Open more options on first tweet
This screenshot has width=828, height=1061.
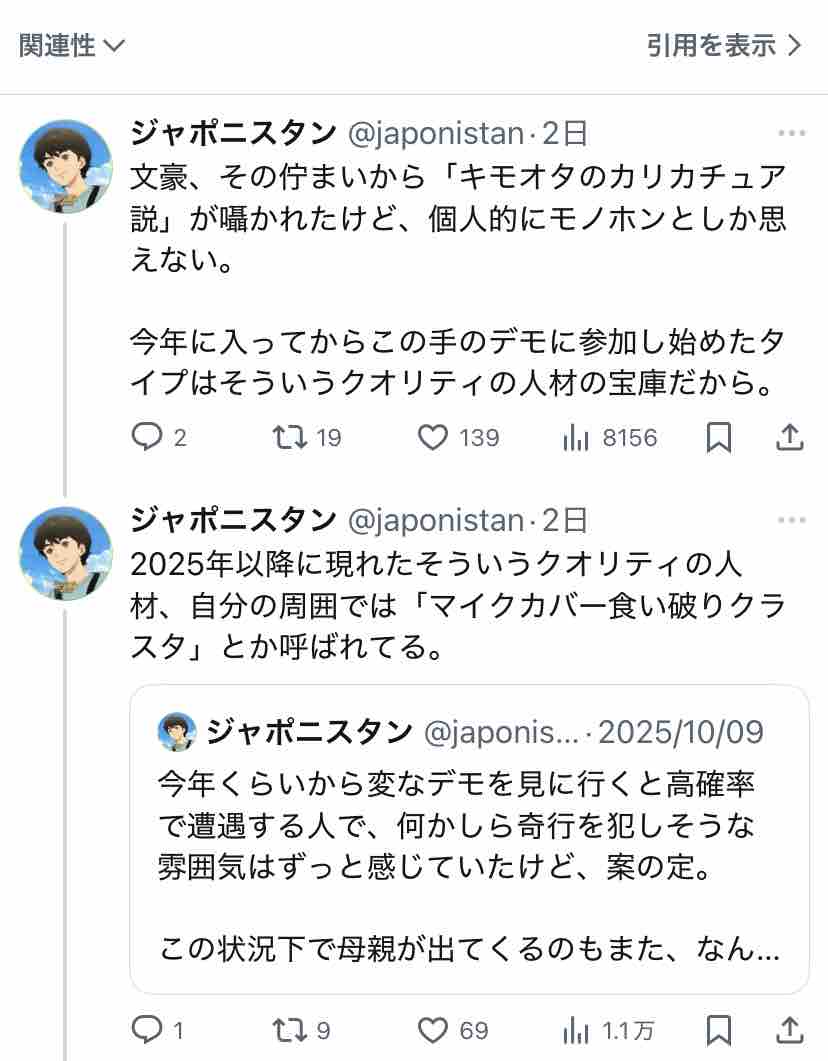click(x=791, y=134)
